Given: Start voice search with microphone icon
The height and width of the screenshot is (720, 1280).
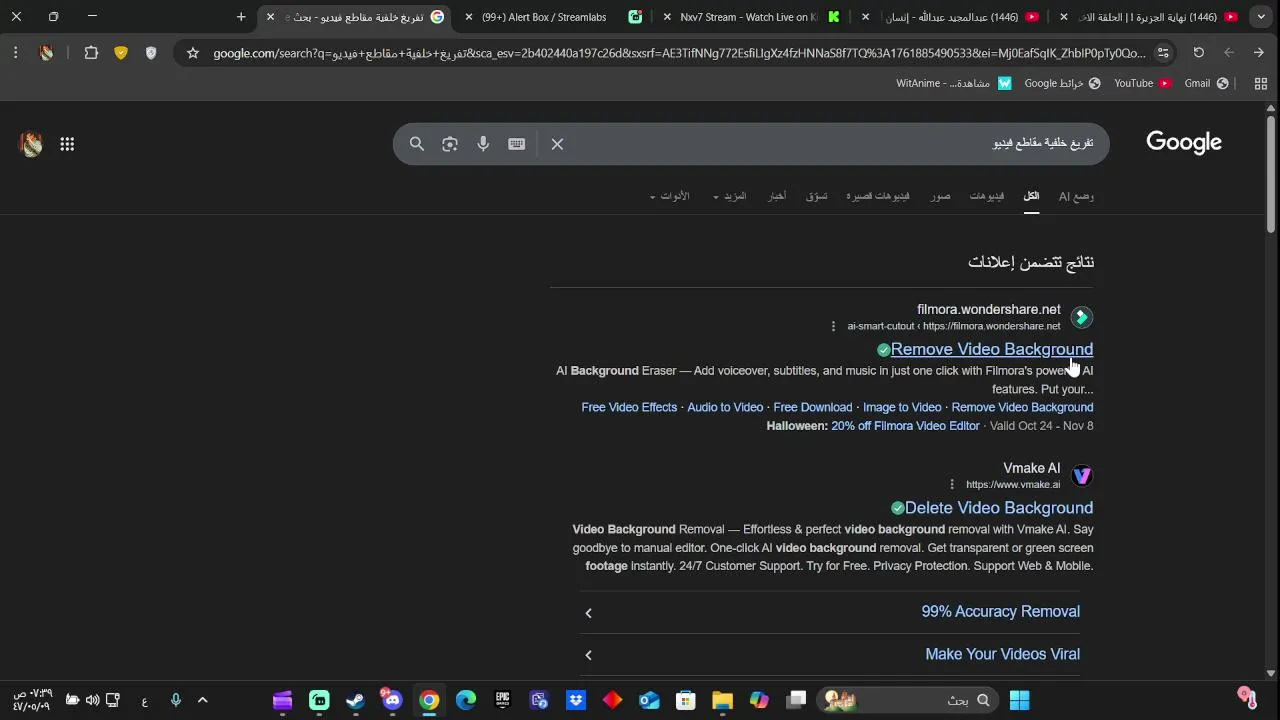Looking at the screenshot, I should 483,144.
